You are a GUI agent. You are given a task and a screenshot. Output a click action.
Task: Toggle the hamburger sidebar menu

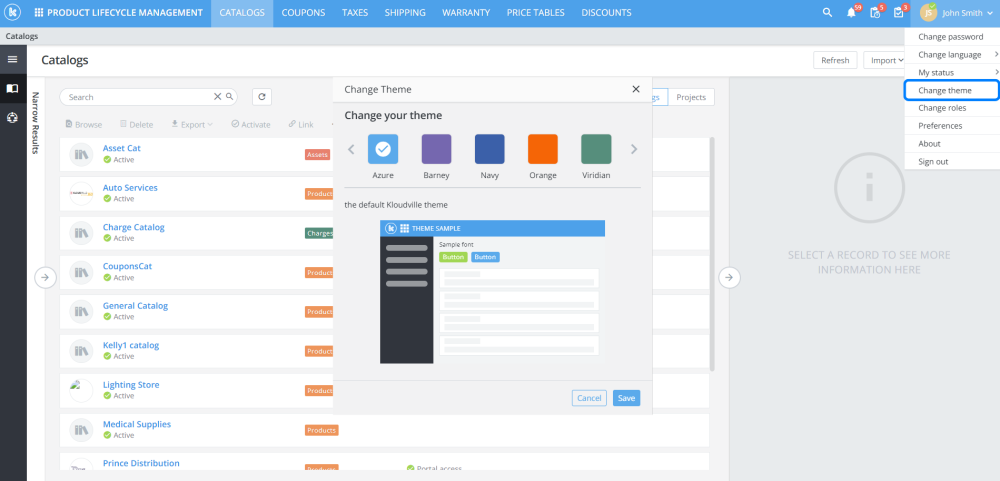12,59
